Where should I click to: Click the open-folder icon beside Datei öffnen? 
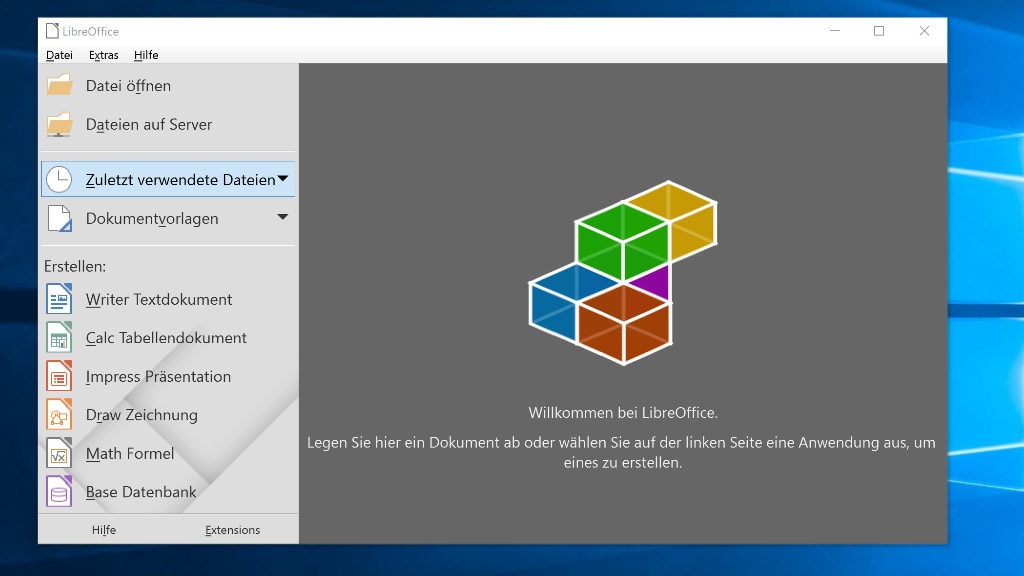click(59, 85)
